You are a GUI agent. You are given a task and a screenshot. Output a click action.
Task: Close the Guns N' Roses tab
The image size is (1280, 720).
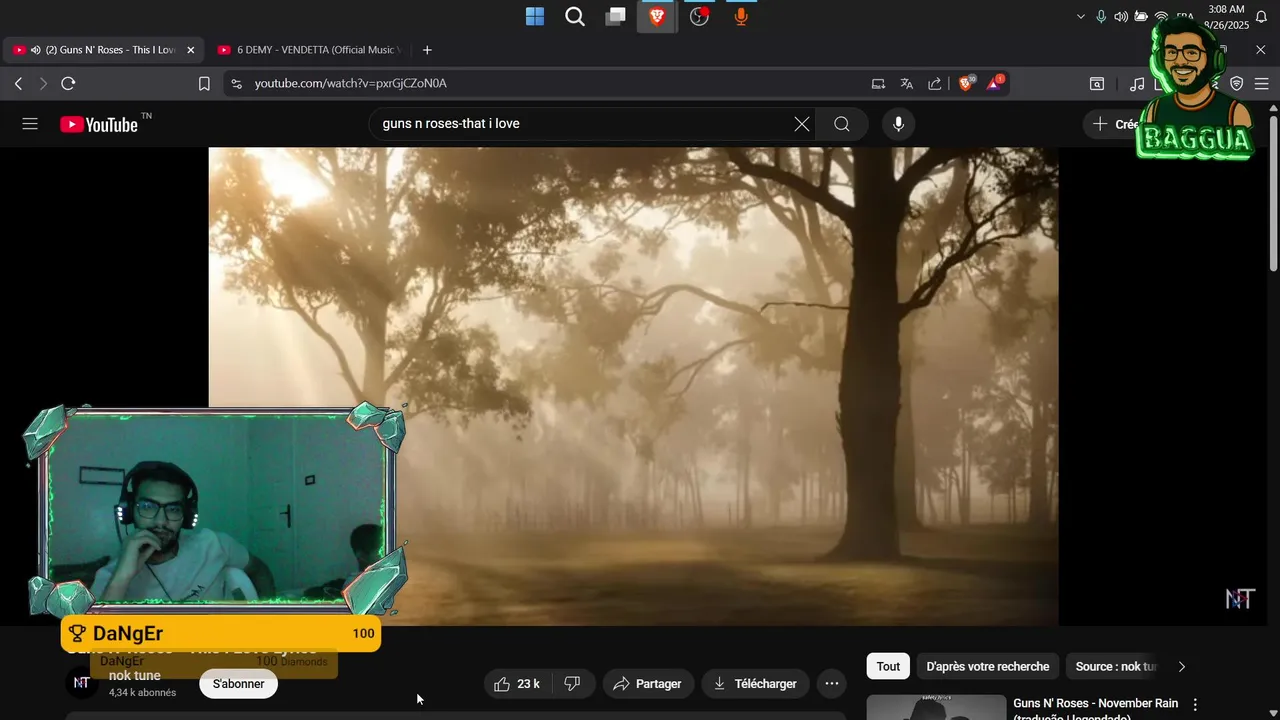tap(191, 50)
